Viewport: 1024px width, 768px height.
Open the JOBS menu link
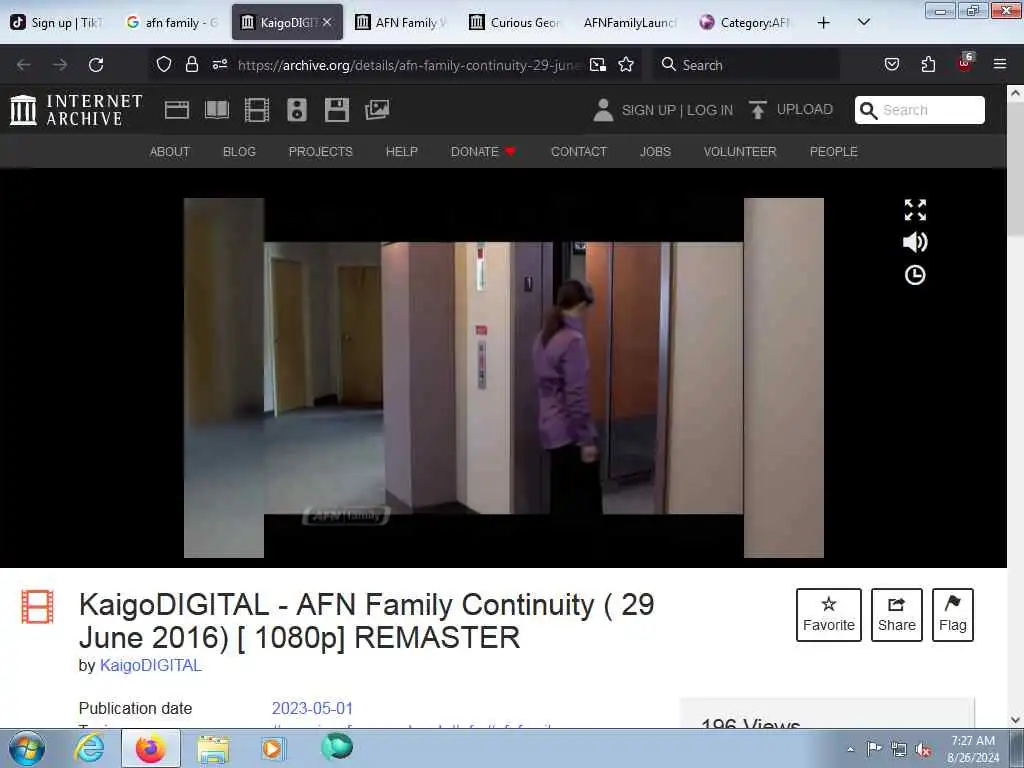click(x=655, y=152)
